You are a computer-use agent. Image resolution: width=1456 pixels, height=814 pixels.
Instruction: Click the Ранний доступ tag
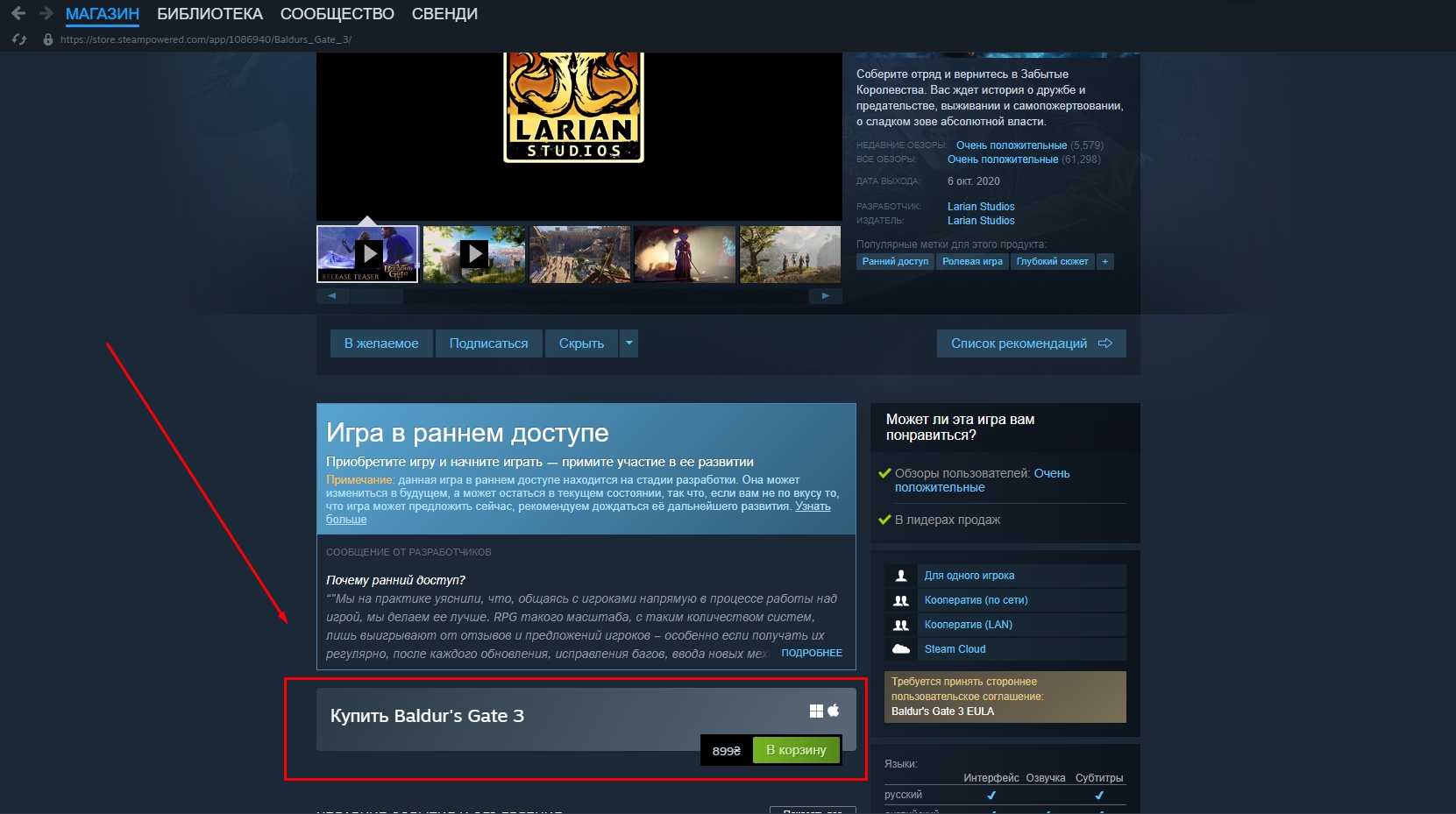tap(895, 261)
